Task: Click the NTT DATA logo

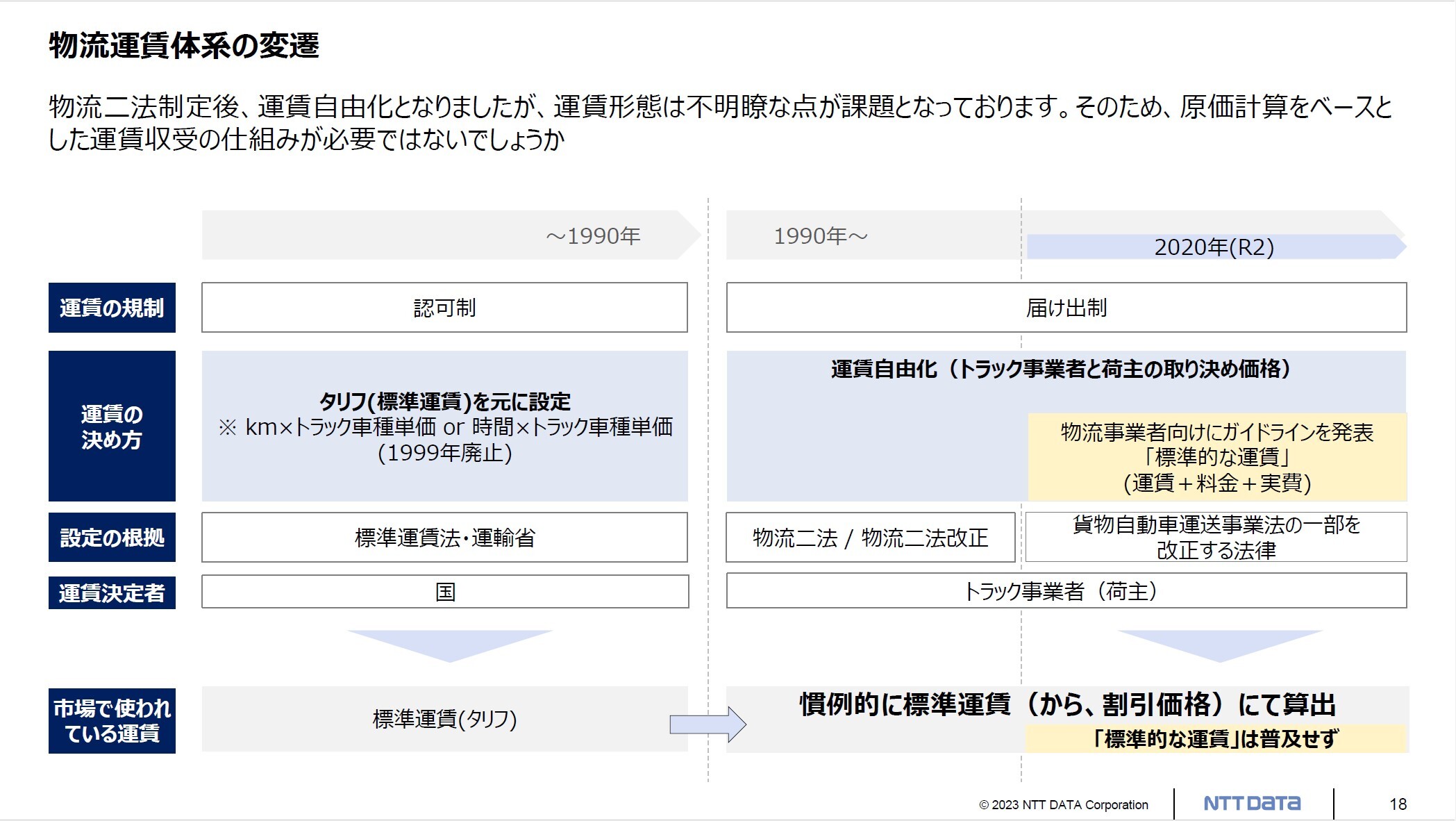Action: click(1252, 804)
